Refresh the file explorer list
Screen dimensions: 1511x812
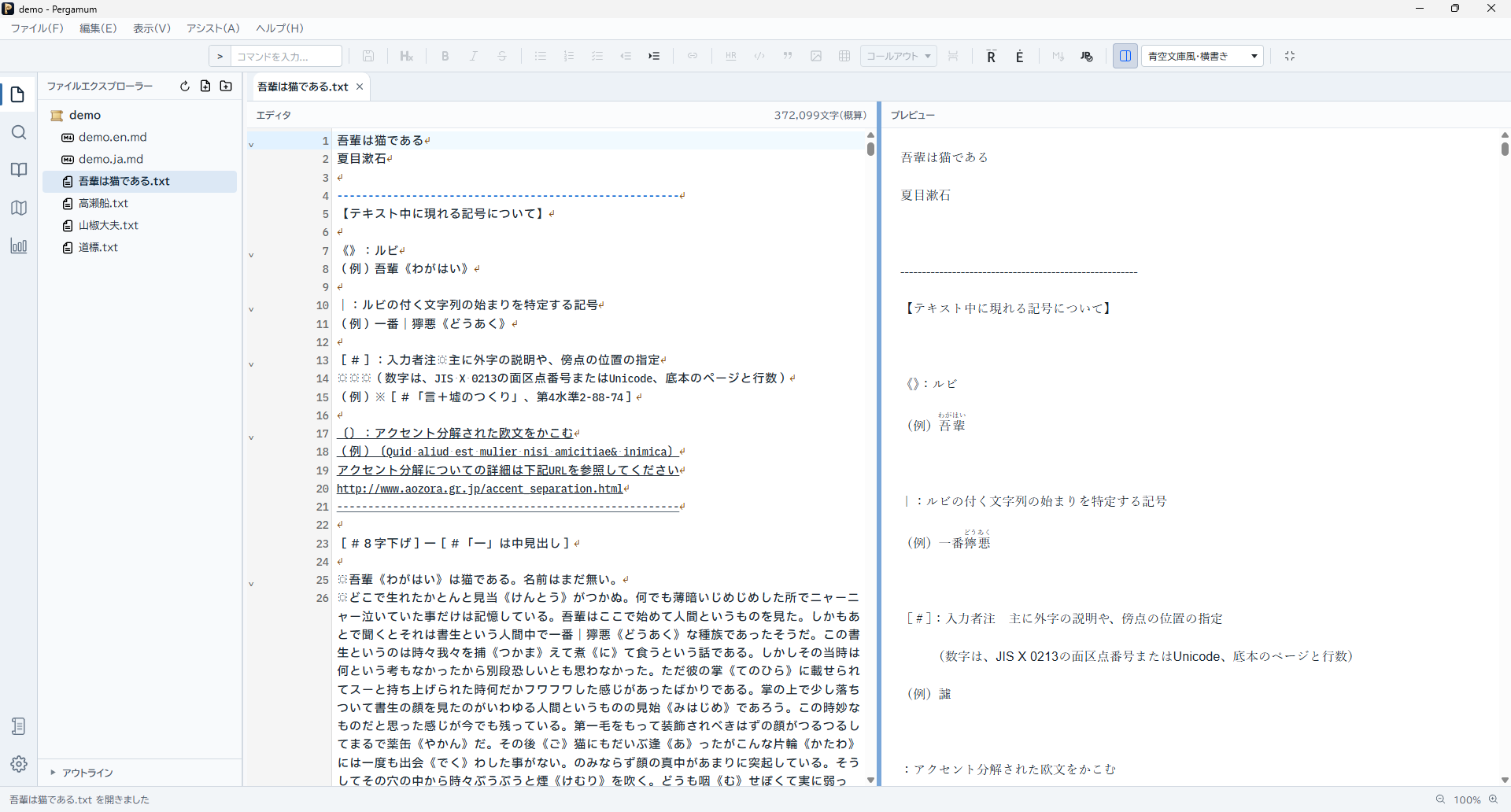click(185, 87)
